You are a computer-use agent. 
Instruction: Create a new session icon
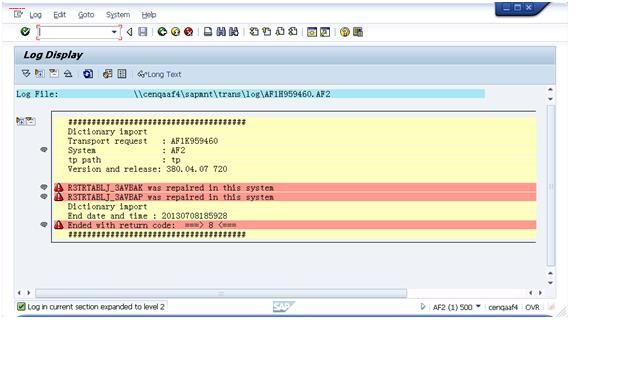312,32
